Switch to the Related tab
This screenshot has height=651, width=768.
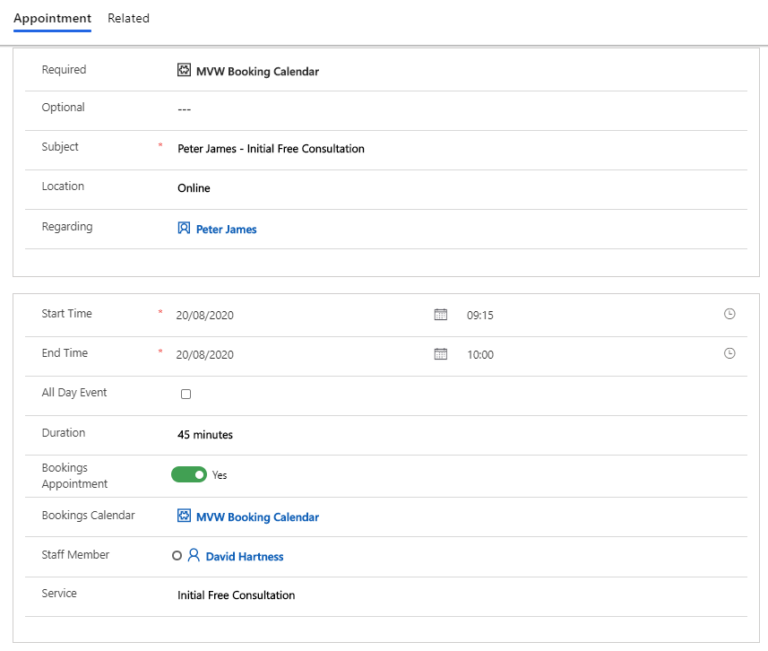128,18
